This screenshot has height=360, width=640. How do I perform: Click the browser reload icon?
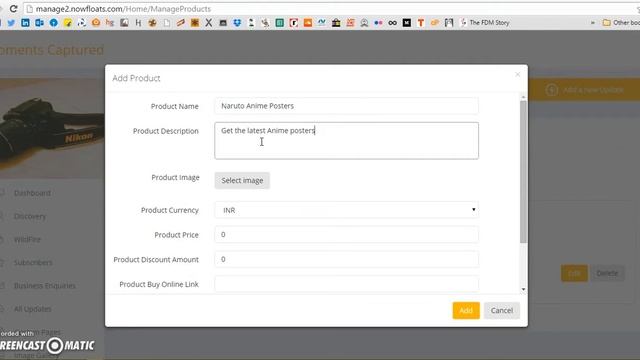pos(13,9)
